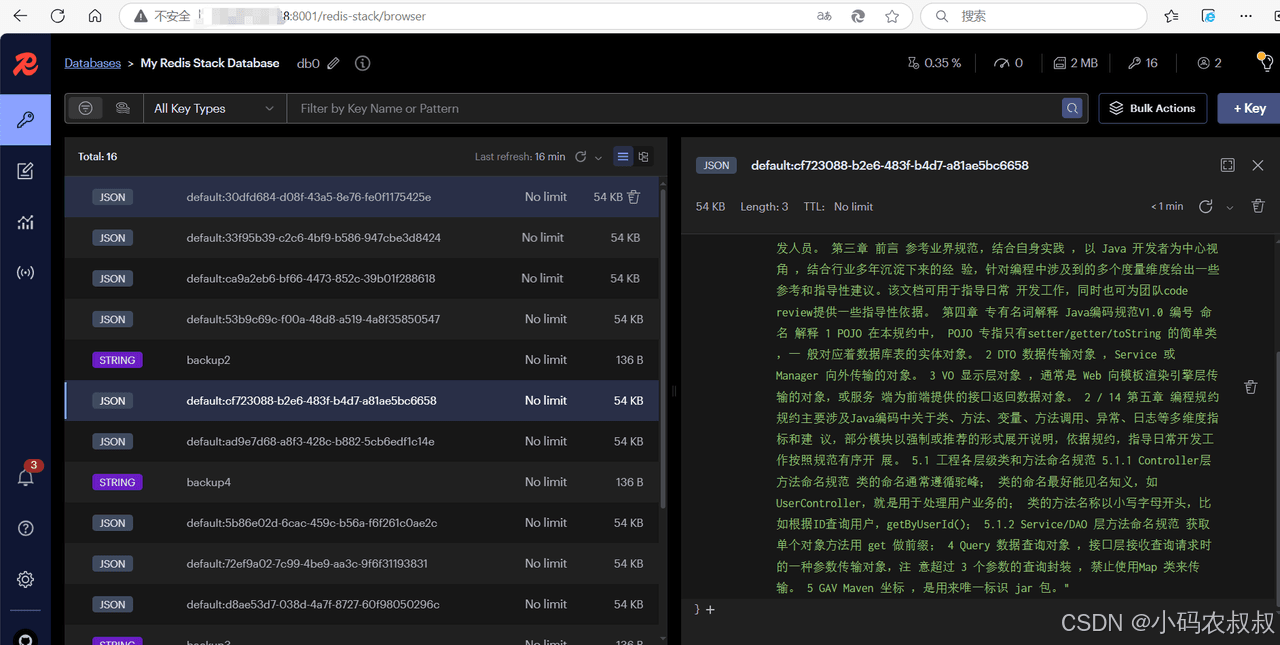Screen dimensions: 1280x645
Task: Expand auto-refresh options for key details
Action: 1230,207
